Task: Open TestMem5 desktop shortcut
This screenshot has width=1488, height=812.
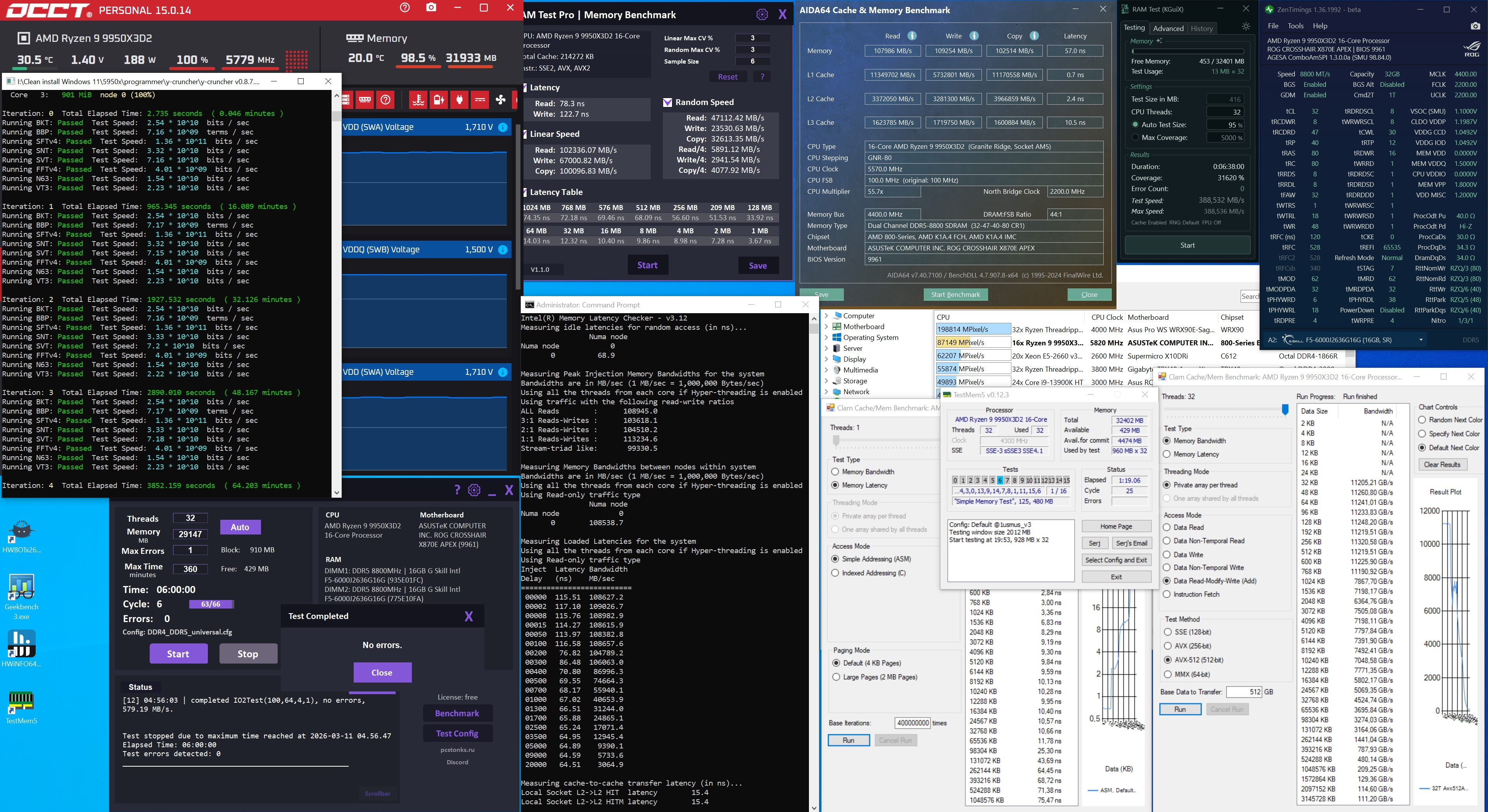Action: (21, 707)
